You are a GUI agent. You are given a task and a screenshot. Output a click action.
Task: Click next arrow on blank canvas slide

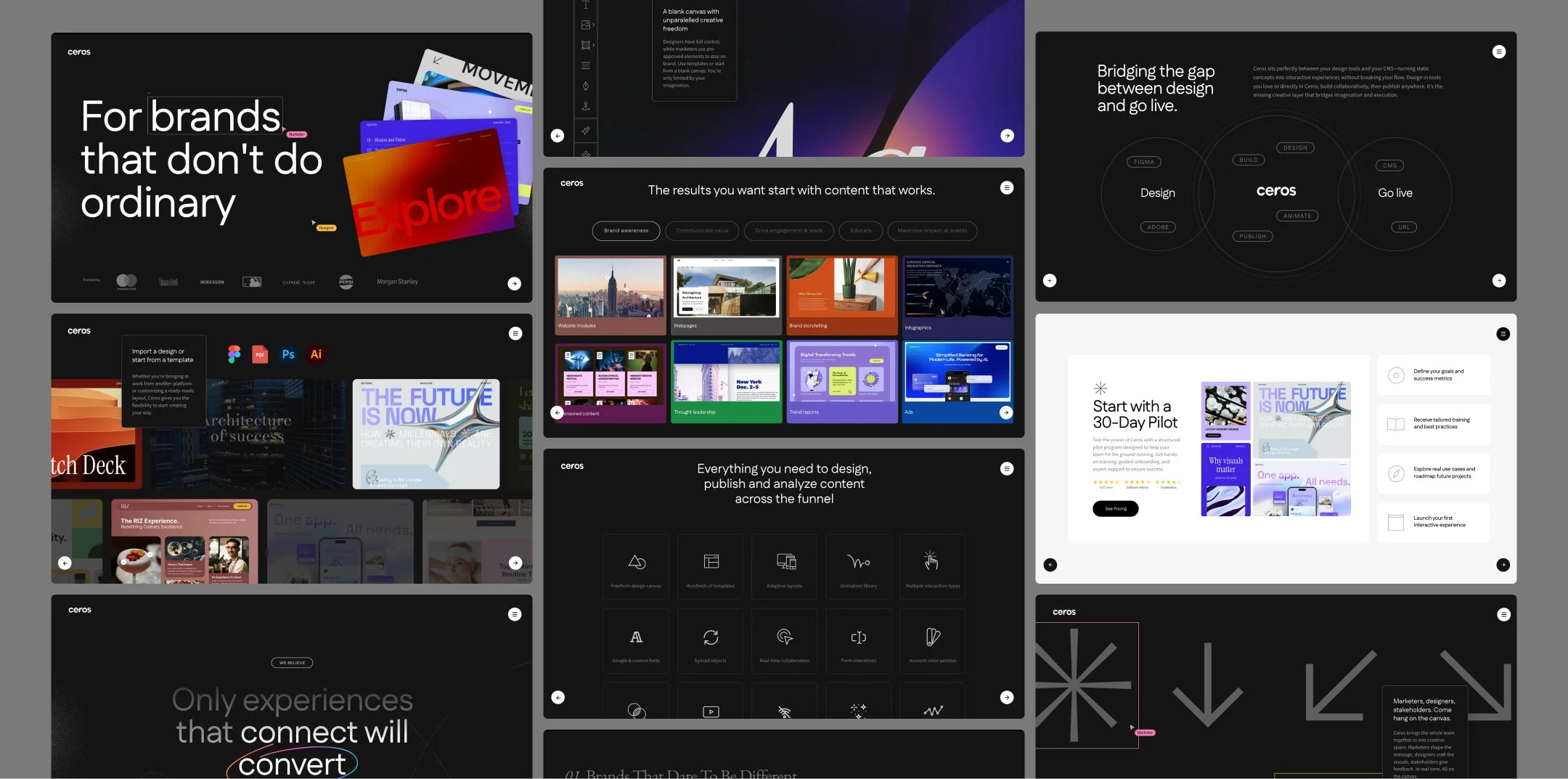[1008, 136]
